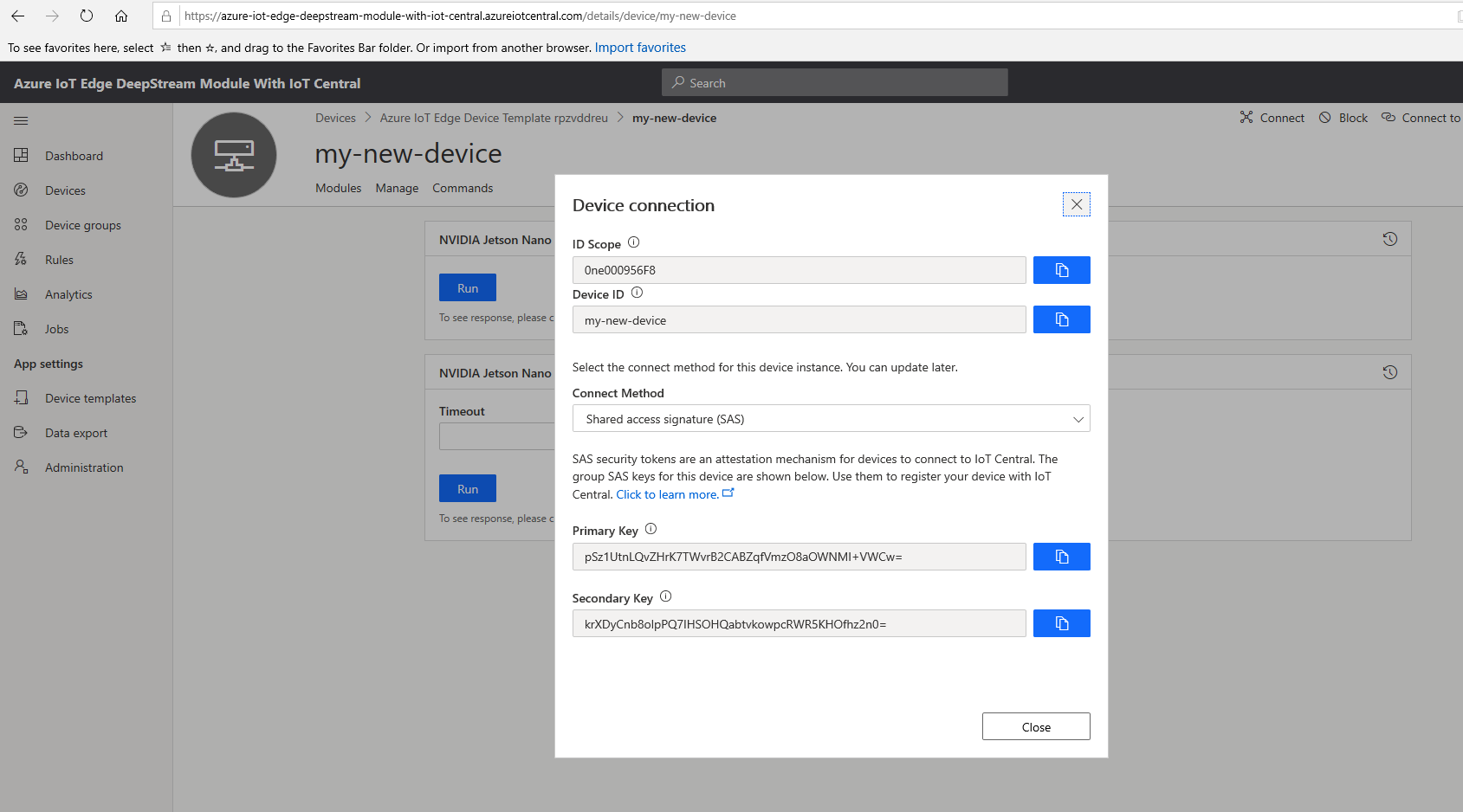Click the Jobs sidebar icon
1463x812 pixels.
coord(21,328)
